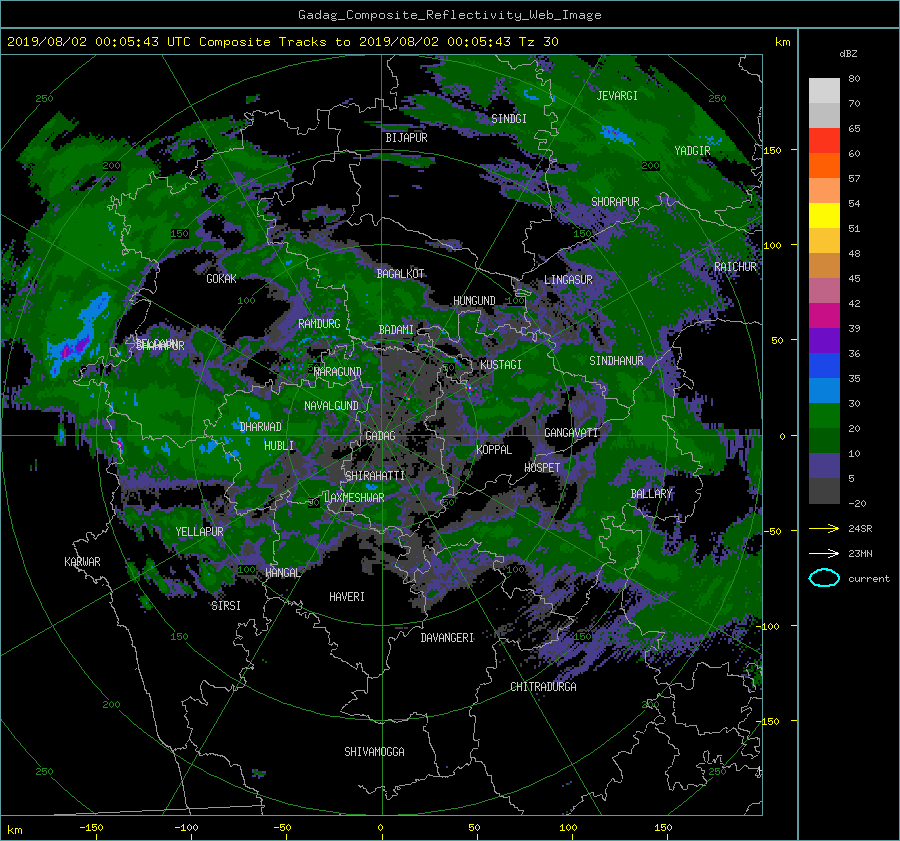Select the red 65 dBZ color swatch
The image size is (900, 841).
(824, 140)
